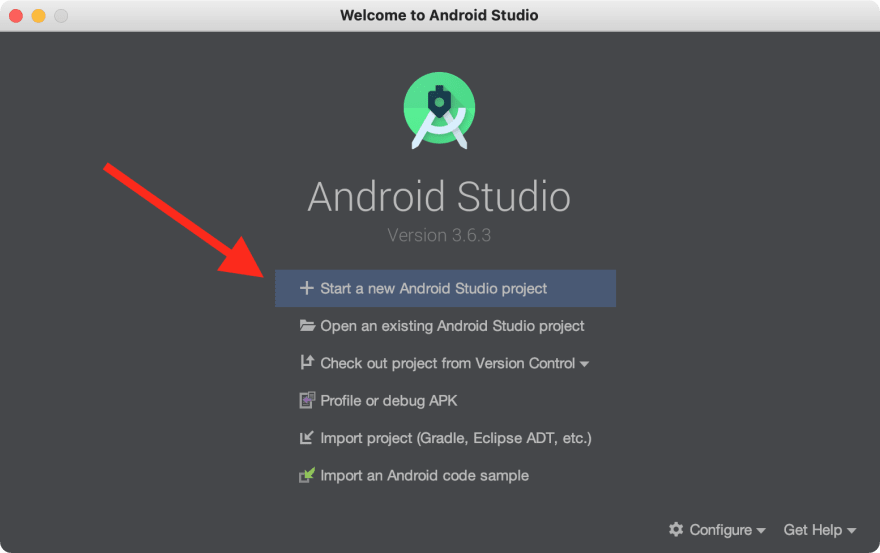
Task: Minimize the window with yellow button
Action: point(38,16)
